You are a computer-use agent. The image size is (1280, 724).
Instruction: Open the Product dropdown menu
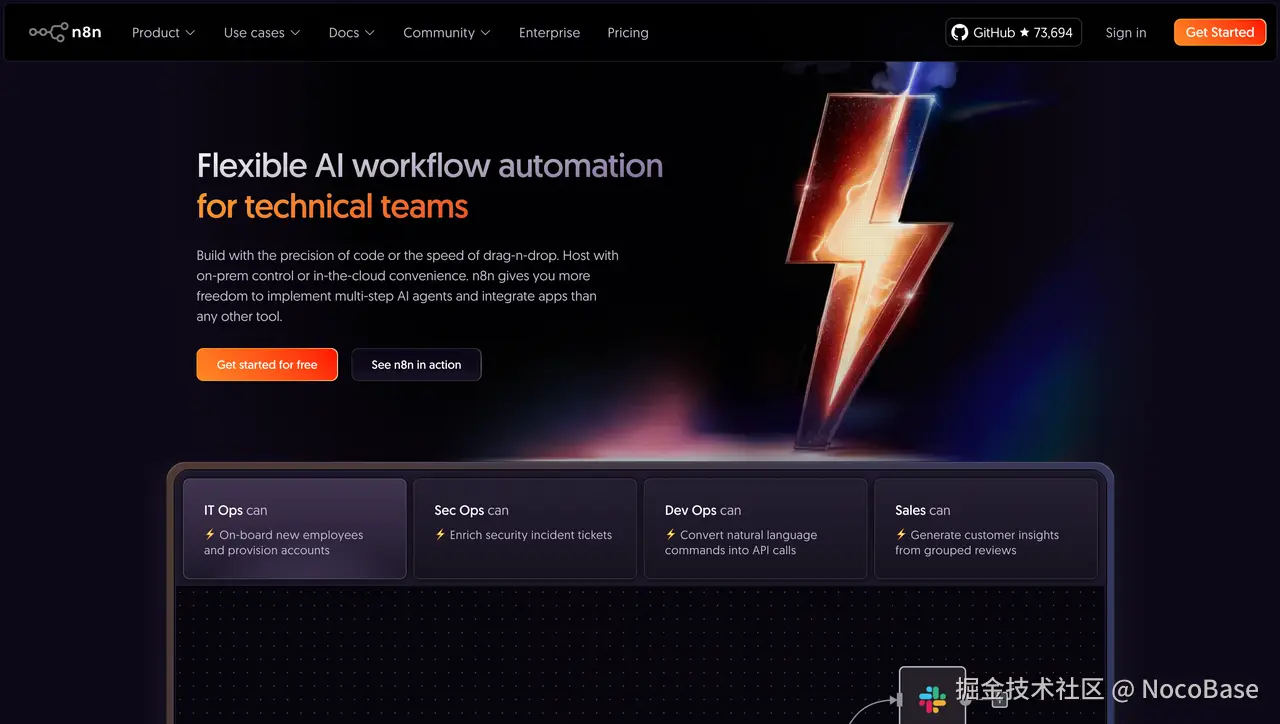tap(163, 32)
